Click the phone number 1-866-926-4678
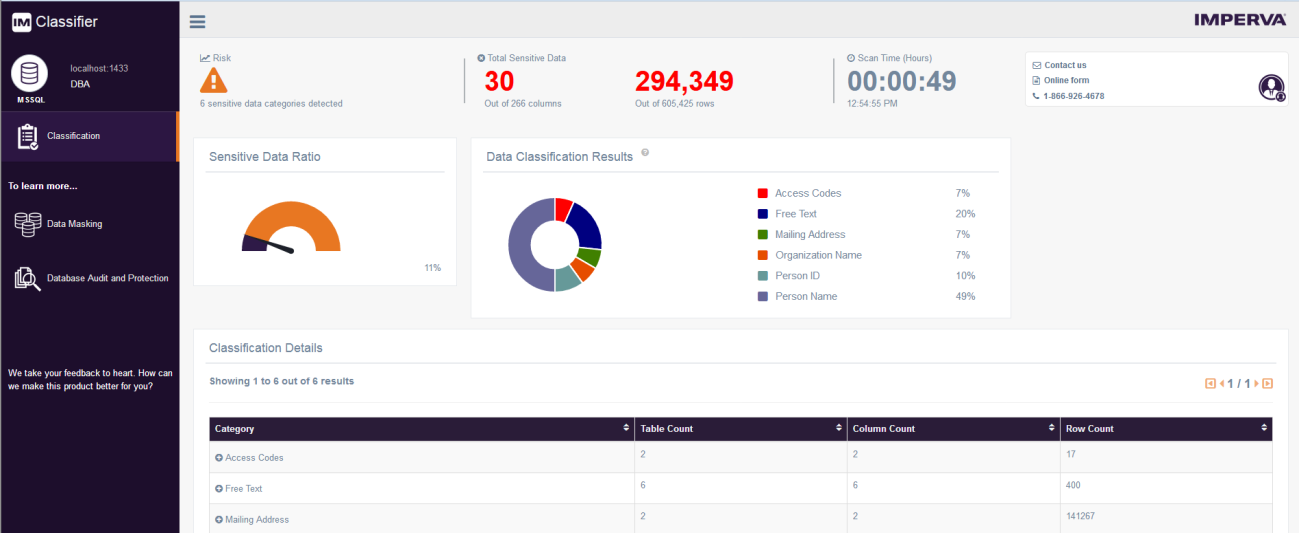 click(x=1074, y=96)
